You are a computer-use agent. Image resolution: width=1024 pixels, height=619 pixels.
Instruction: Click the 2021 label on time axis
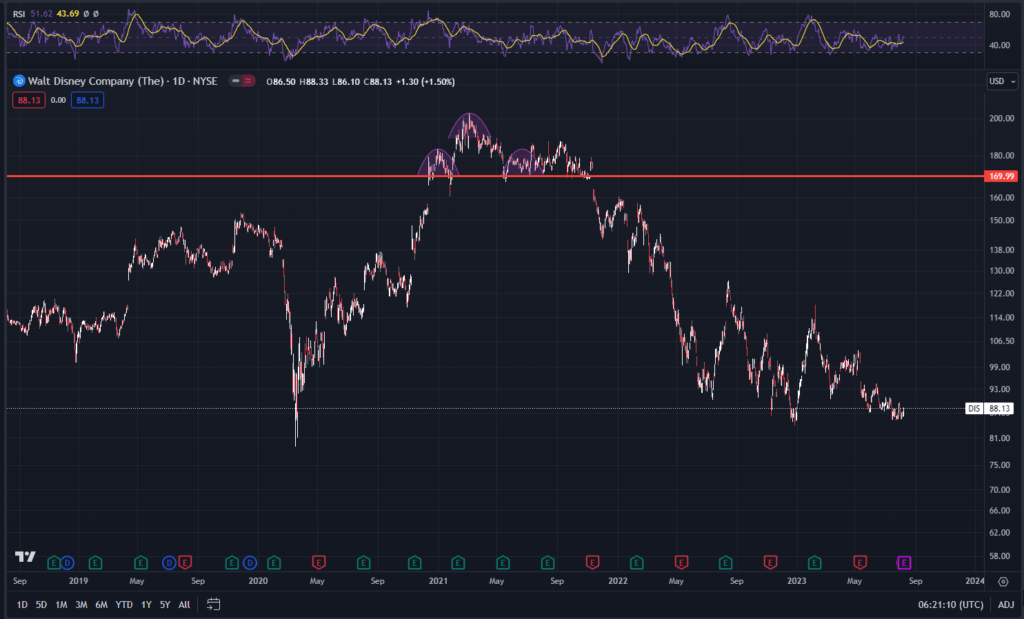(438, 580)
